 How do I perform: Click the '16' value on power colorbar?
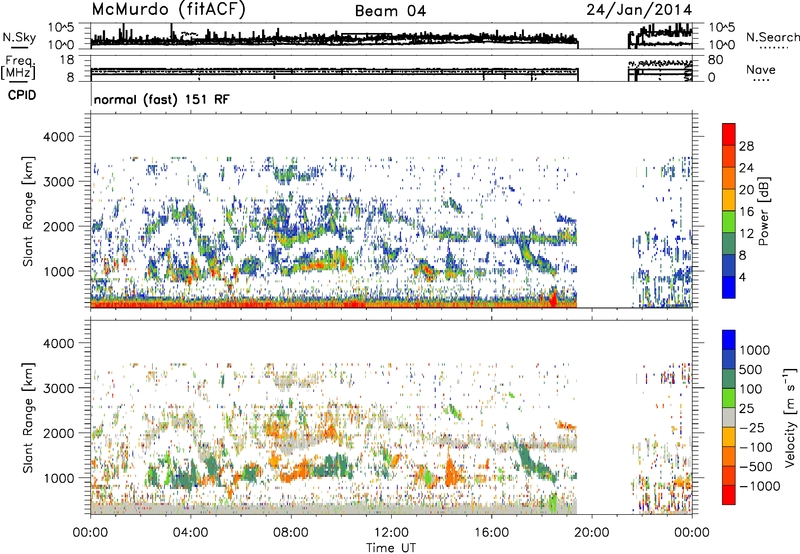746,212
